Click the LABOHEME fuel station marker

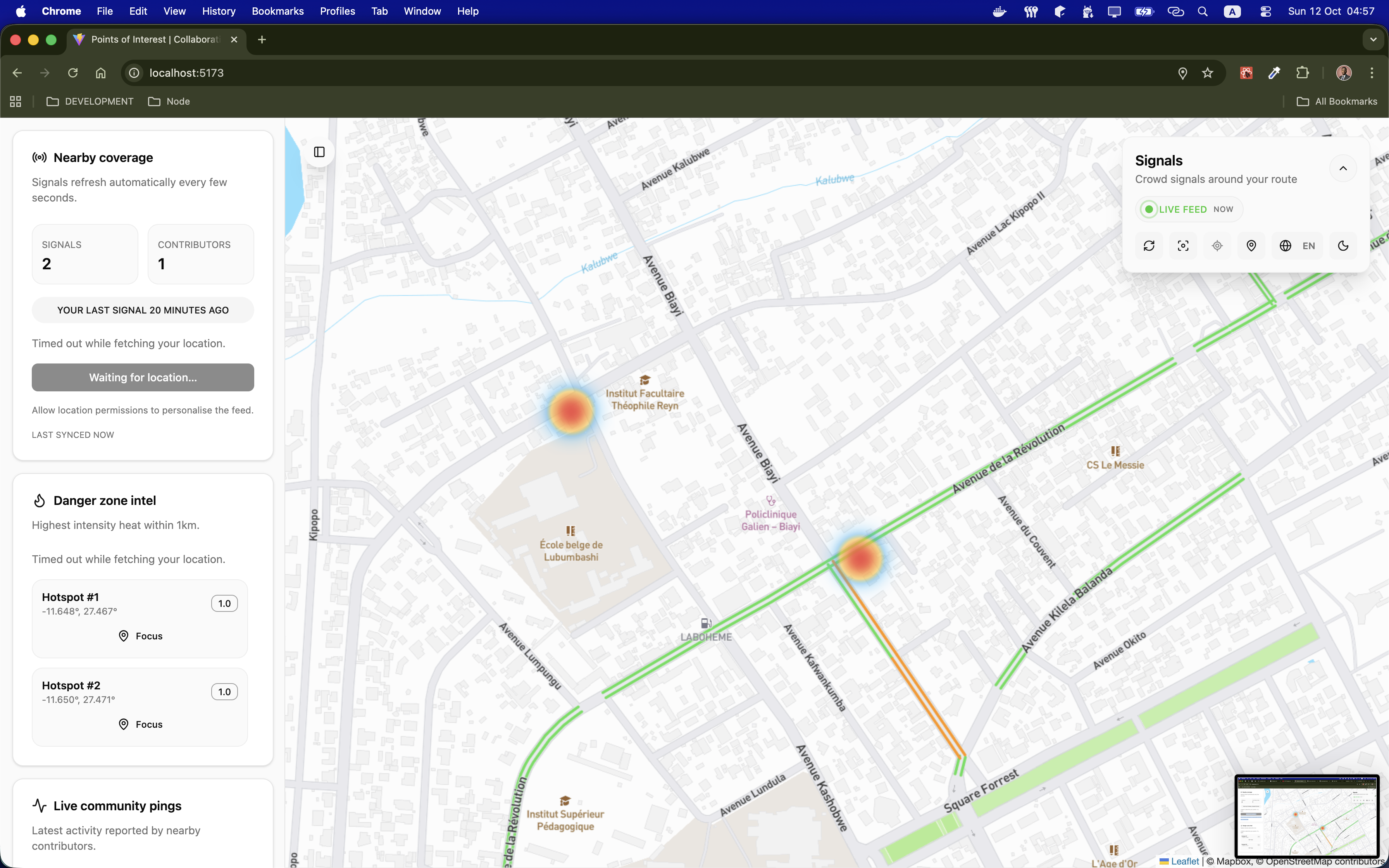click(x=706, y=623)
